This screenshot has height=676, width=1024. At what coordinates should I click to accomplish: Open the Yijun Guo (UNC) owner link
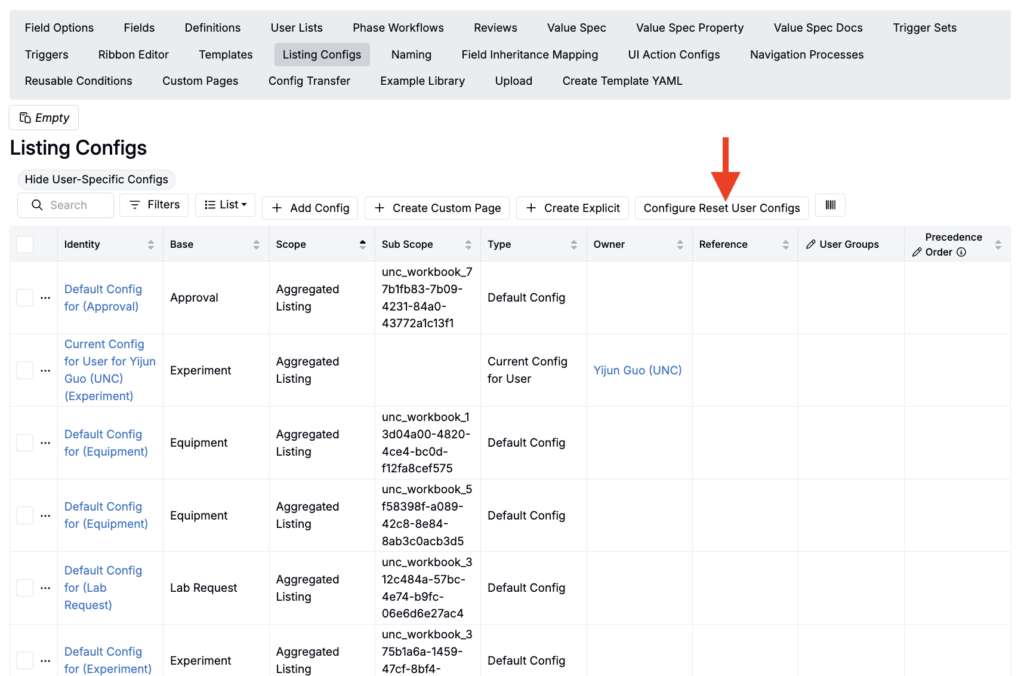click(x=637, y=370)
